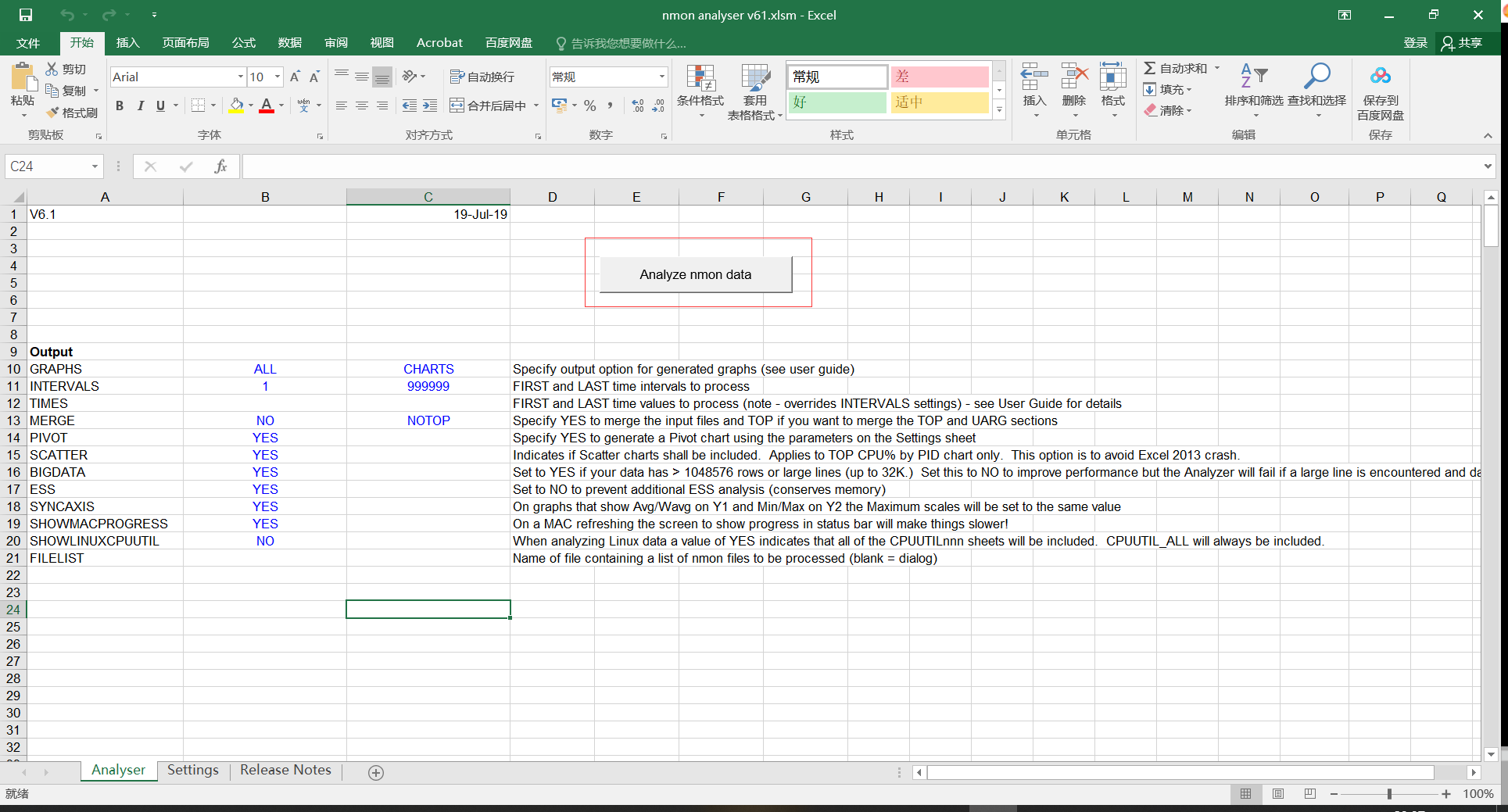
Task: Click the 共享 (Share) button
Action: tap(1462, 43)
